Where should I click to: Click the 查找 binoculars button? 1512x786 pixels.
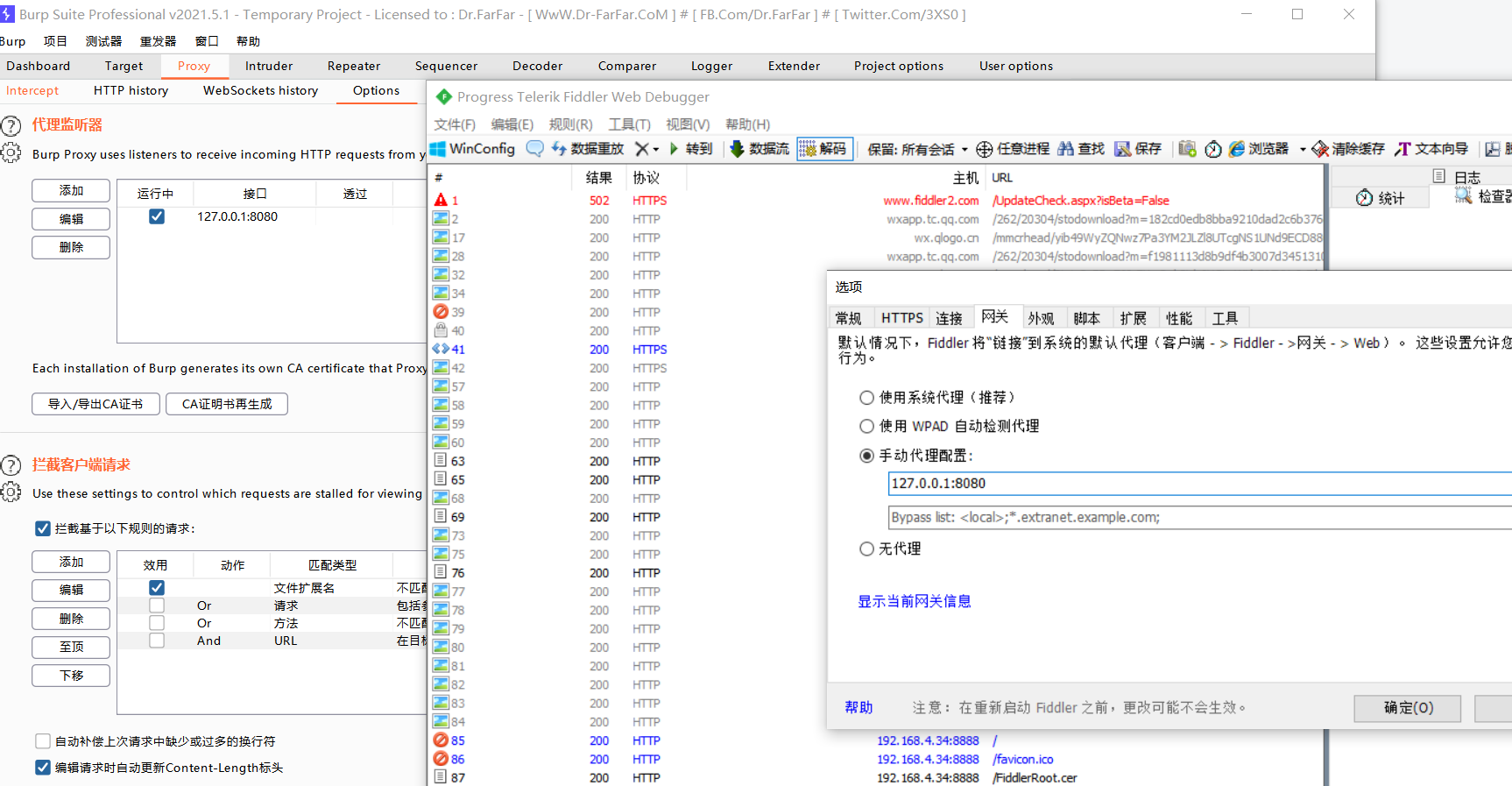[x=1081, y=149]
